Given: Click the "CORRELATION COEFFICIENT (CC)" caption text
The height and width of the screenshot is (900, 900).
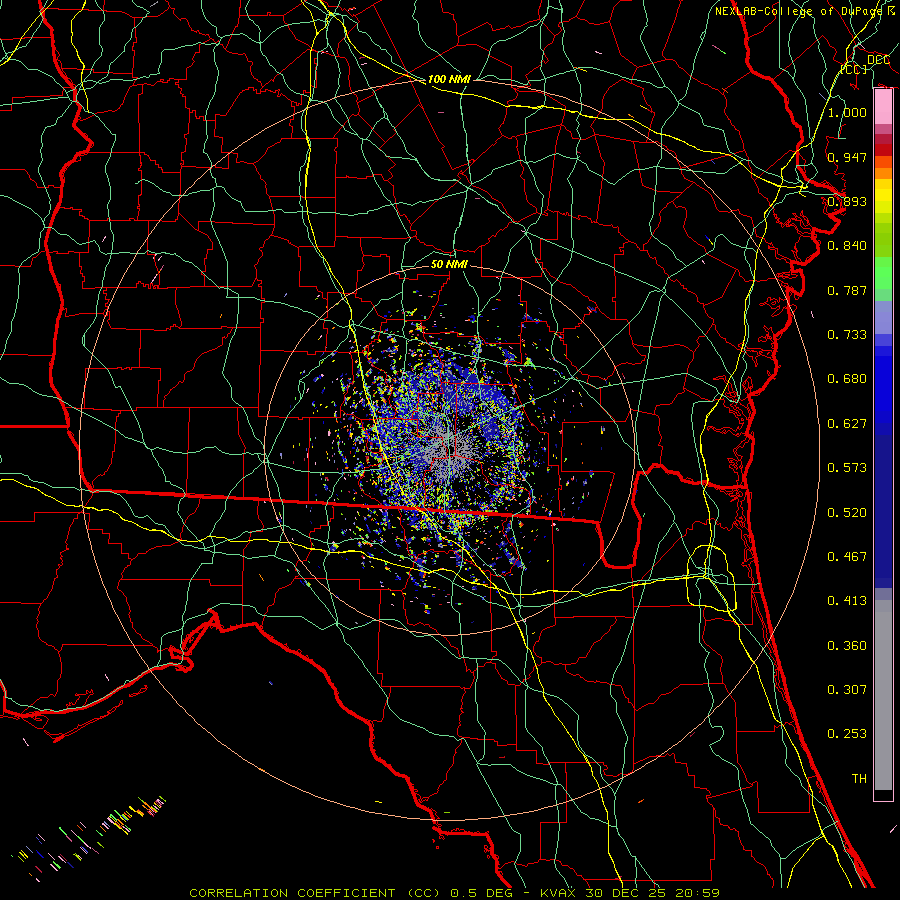Looking at the screenshot, I should (x=316, y=893).
